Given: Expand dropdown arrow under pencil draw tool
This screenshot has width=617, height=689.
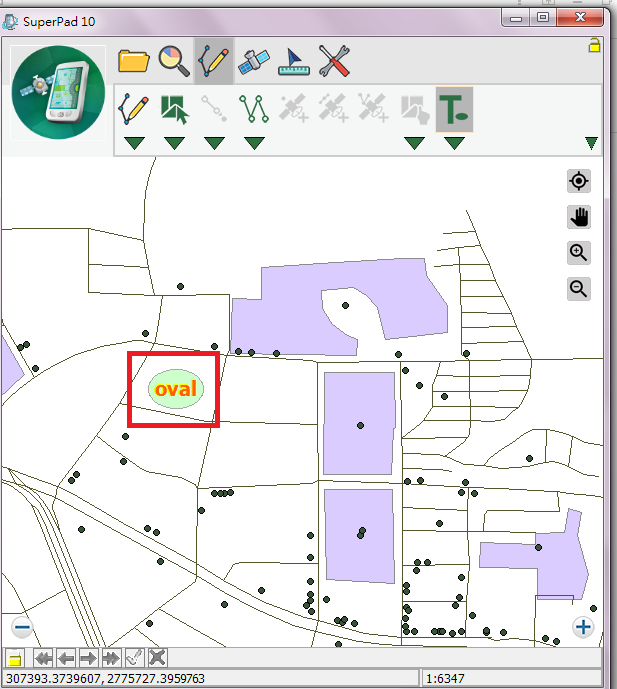Looking at the screenshot, I should pos(134,143).
